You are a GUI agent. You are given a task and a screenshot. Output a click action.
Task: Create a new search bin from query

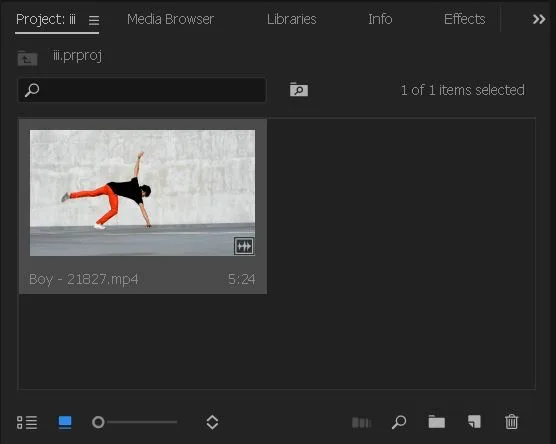tap(299, 89)
